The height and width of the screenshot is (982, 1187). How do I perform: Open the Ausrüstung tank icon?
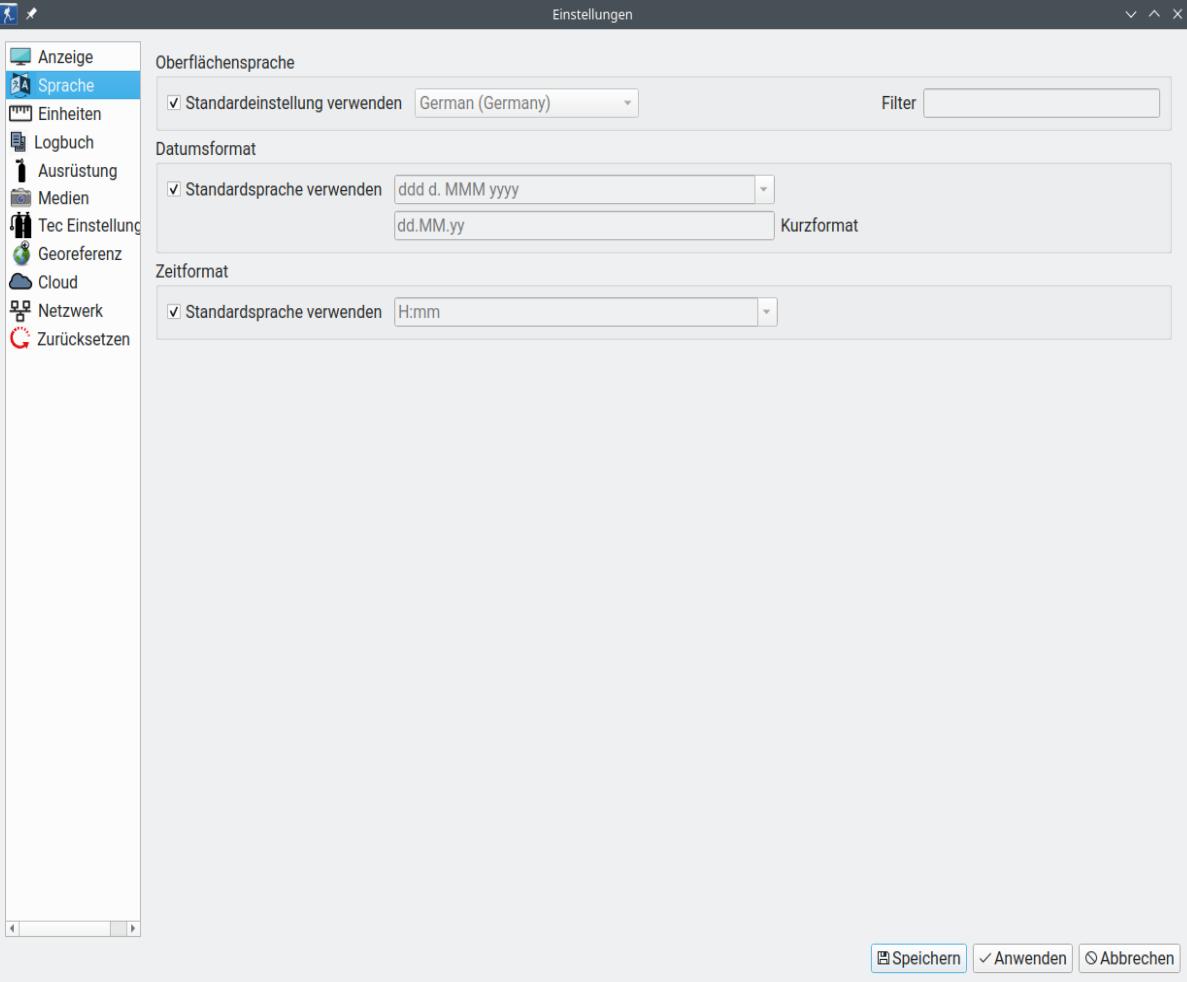click(20, 170)
